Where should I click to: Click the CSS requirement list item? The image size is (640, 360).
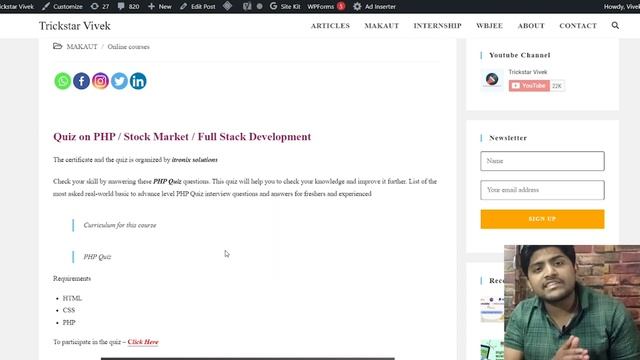69,310
